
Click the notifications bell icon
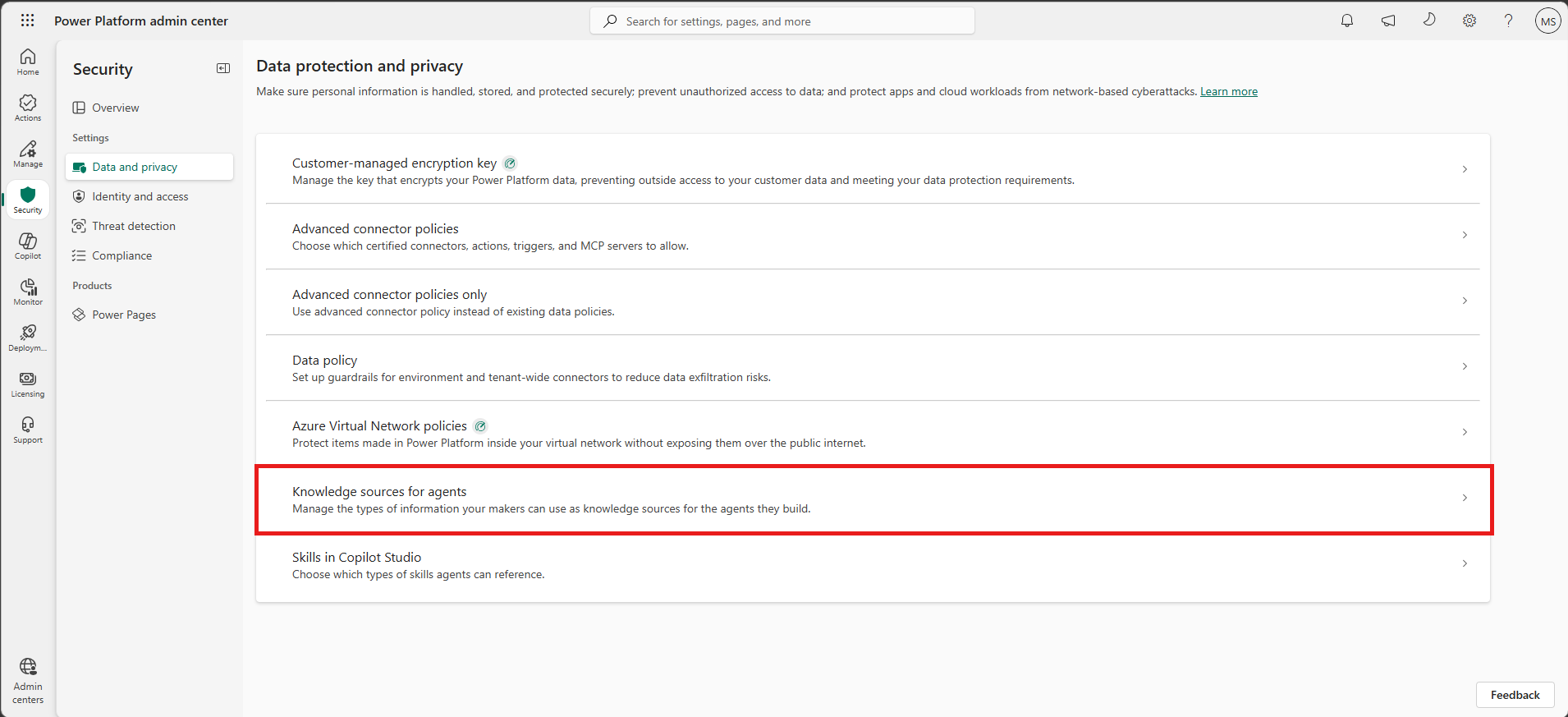coord(1347,21)
